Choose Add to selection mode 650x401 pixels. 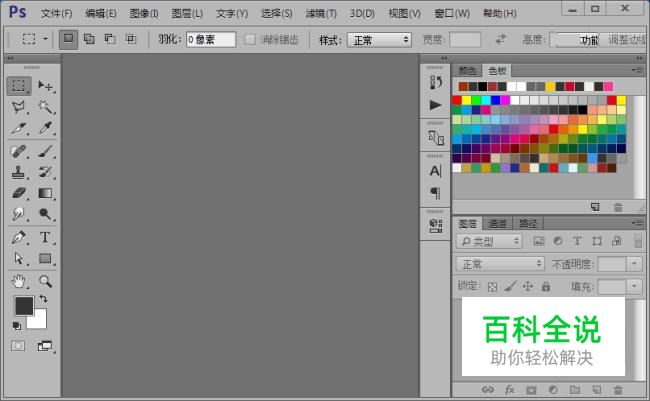coord(89,39)
